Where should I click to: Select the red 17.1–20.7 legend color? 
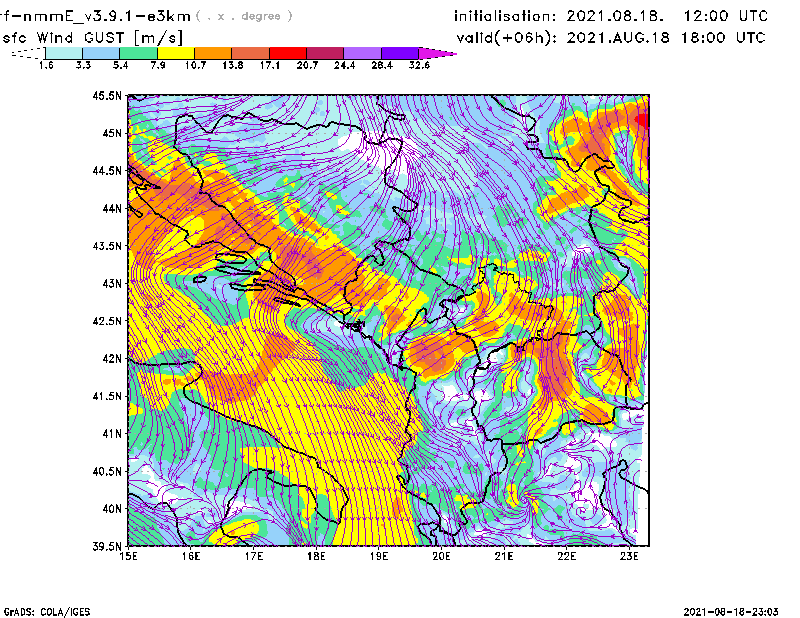tap(289, 52)
